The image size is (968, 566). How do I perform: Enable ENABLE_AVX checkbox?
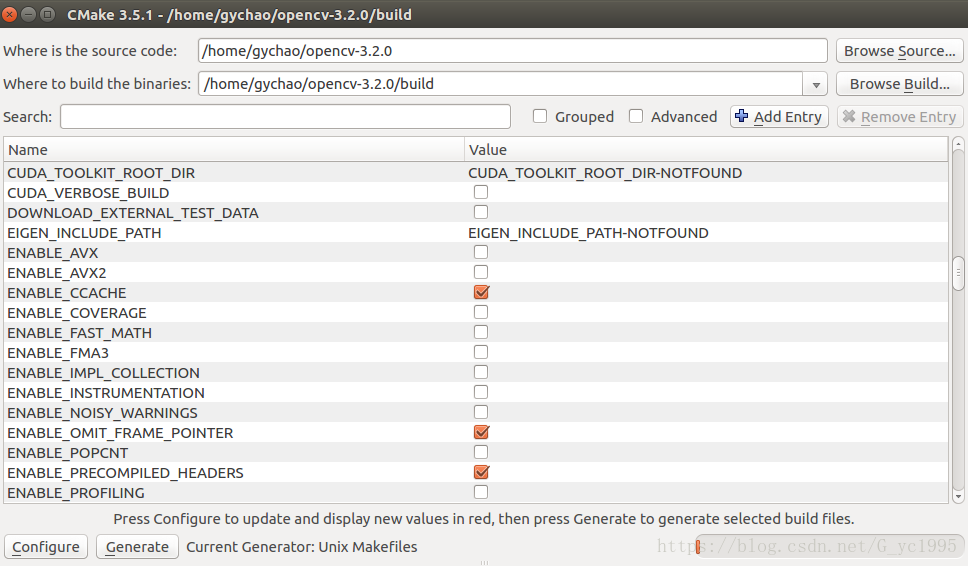click(481, 252)
